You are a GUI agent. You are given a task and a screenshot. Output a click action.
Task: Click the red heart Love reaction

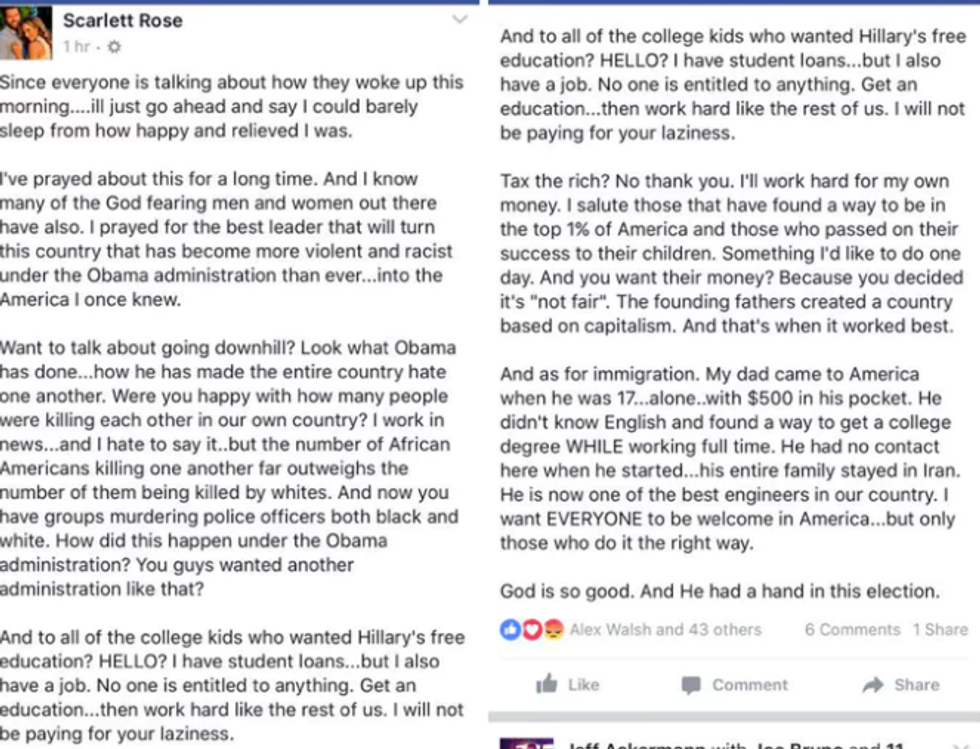pos(531,629)
